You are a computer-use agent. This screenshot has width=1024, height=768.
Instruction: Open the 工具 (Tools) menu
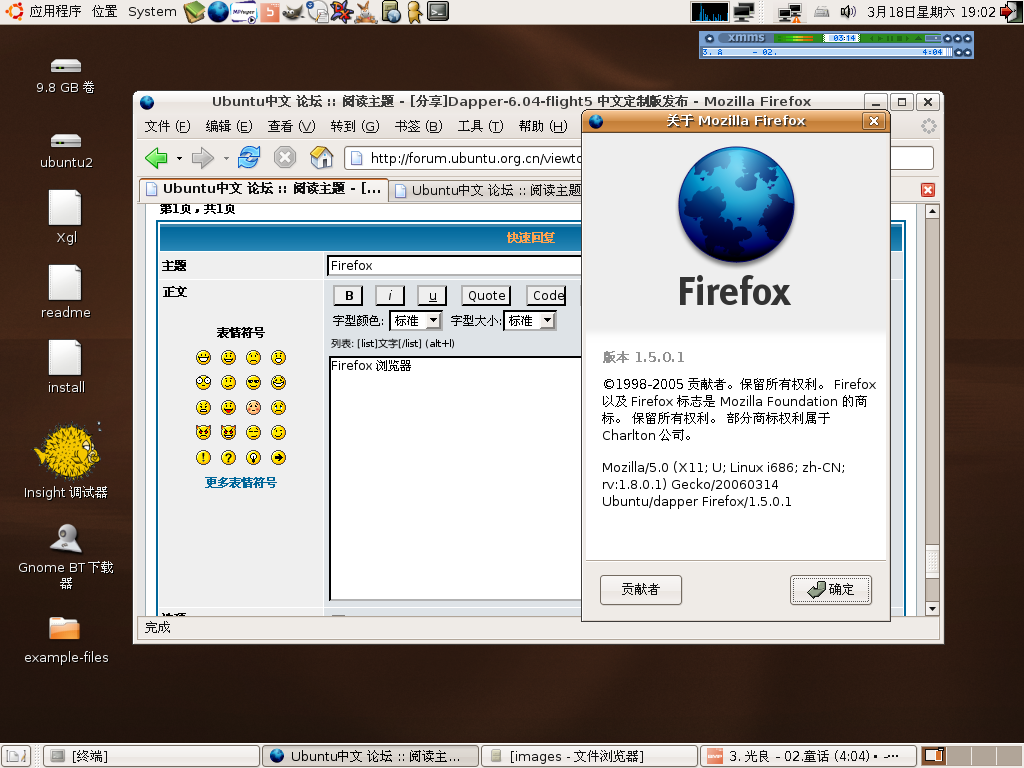coord(480,126)
